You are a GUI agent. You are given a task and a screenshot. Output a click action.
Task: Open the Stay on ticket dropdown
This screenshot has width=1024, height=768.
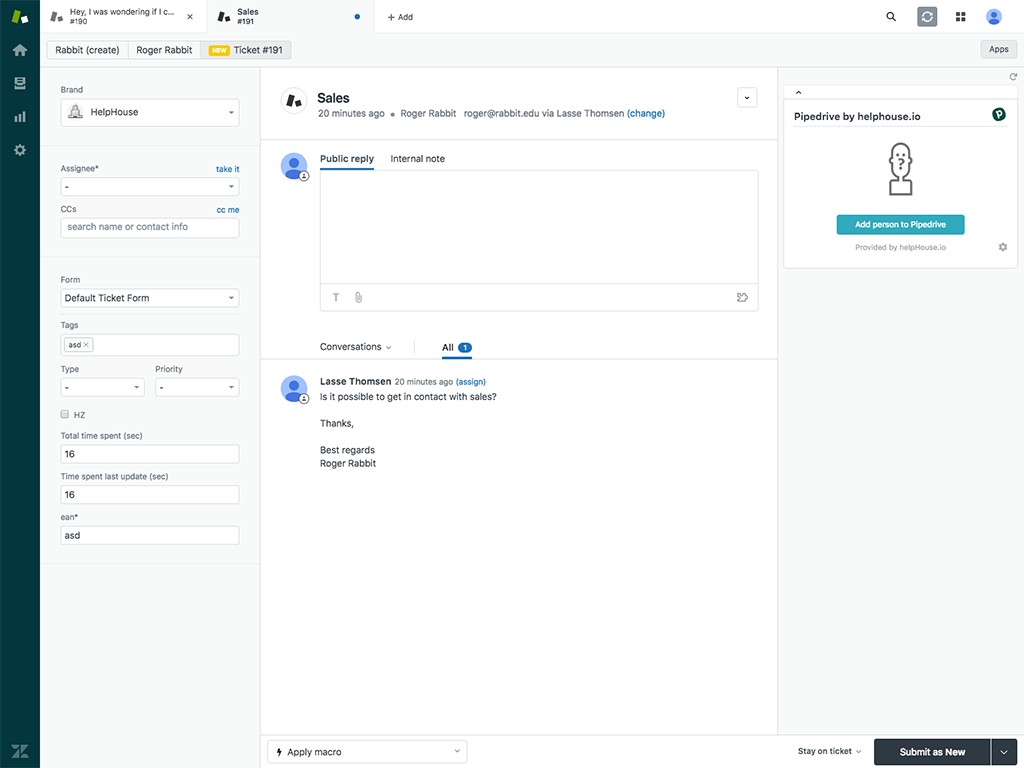coord(829,751)
